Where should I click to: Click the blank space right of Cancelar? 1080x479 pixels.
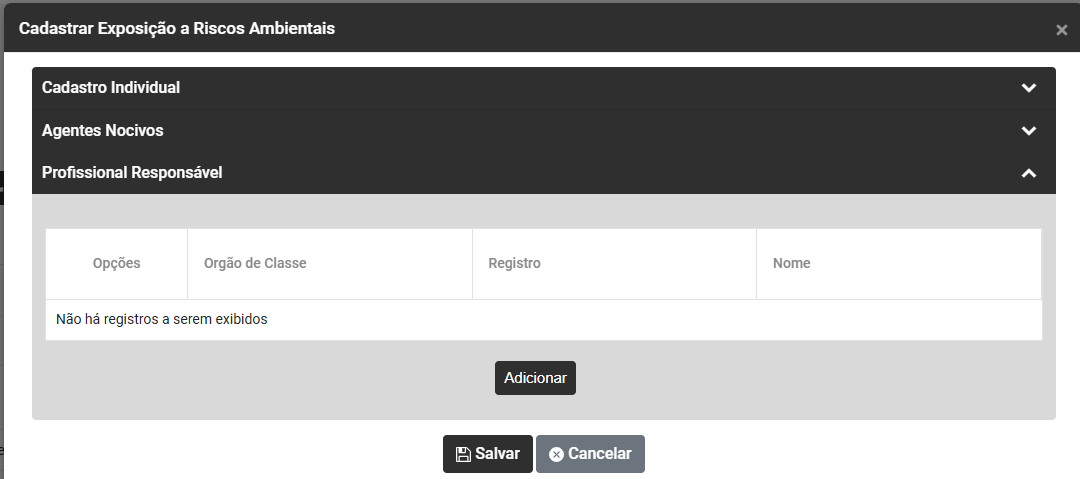[850, 455]
